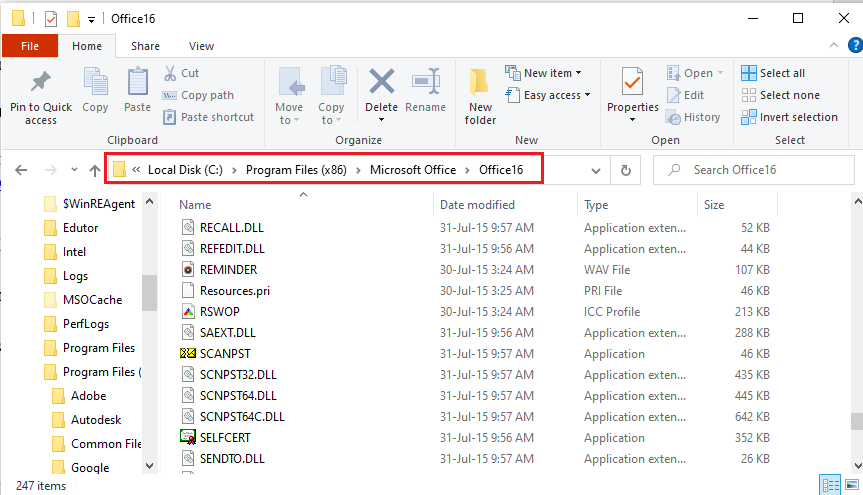Sort by the Date modified column

(x=505, y=205)
